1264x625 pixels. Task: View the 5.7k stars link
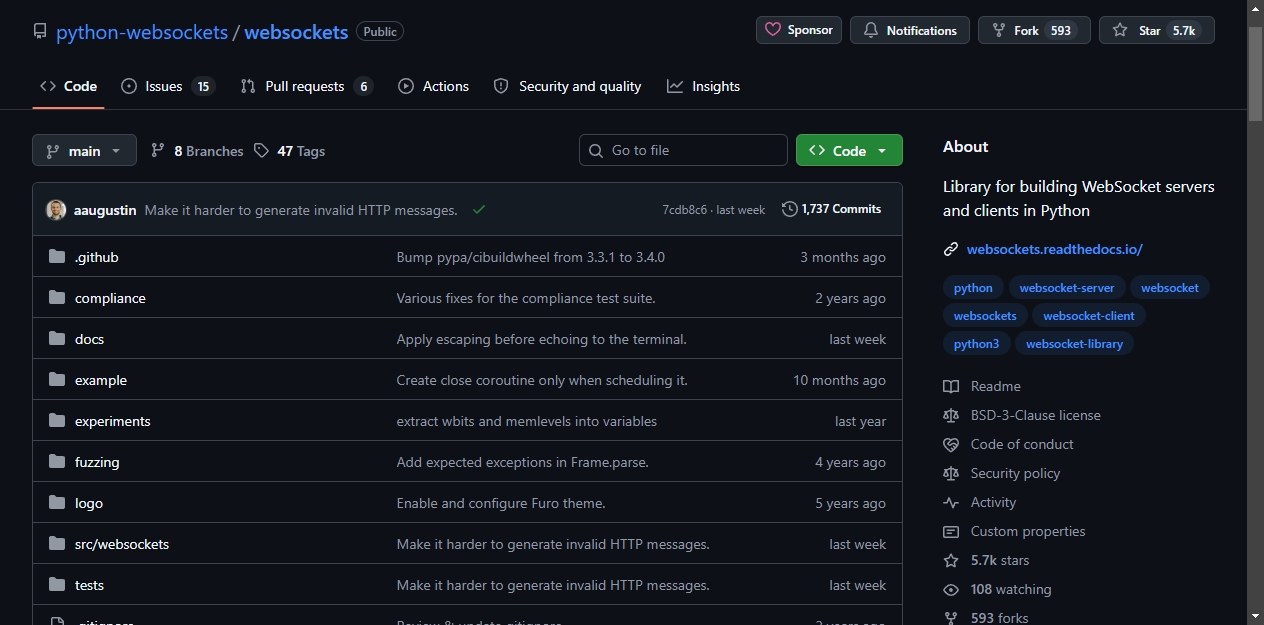tap(1000, 560)
